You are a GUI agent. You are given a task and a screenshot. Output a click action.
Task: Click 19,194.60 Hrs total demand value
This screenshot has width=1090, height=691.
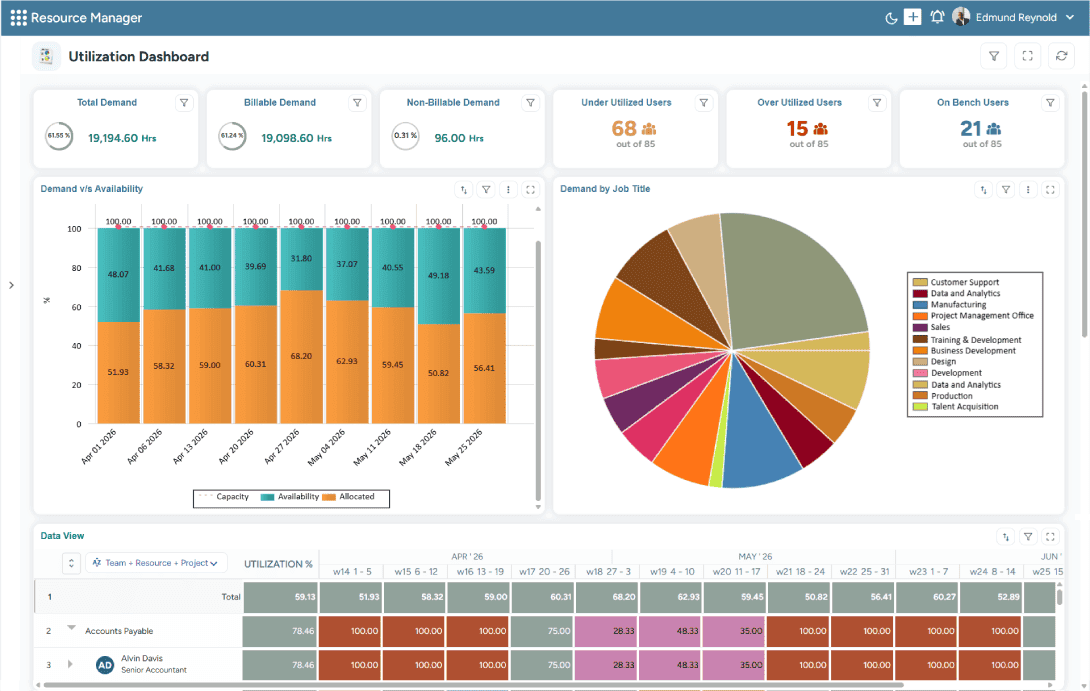[x=122, y=138]
